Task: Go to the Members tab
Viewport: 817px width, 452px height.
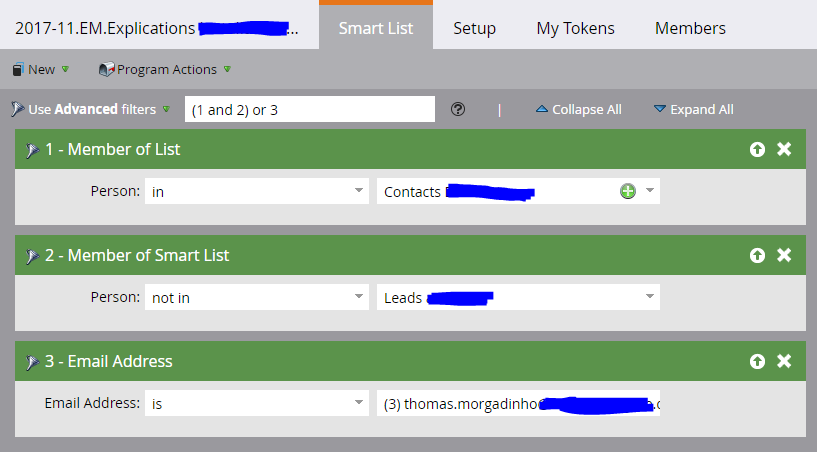Action: (690, 28)
